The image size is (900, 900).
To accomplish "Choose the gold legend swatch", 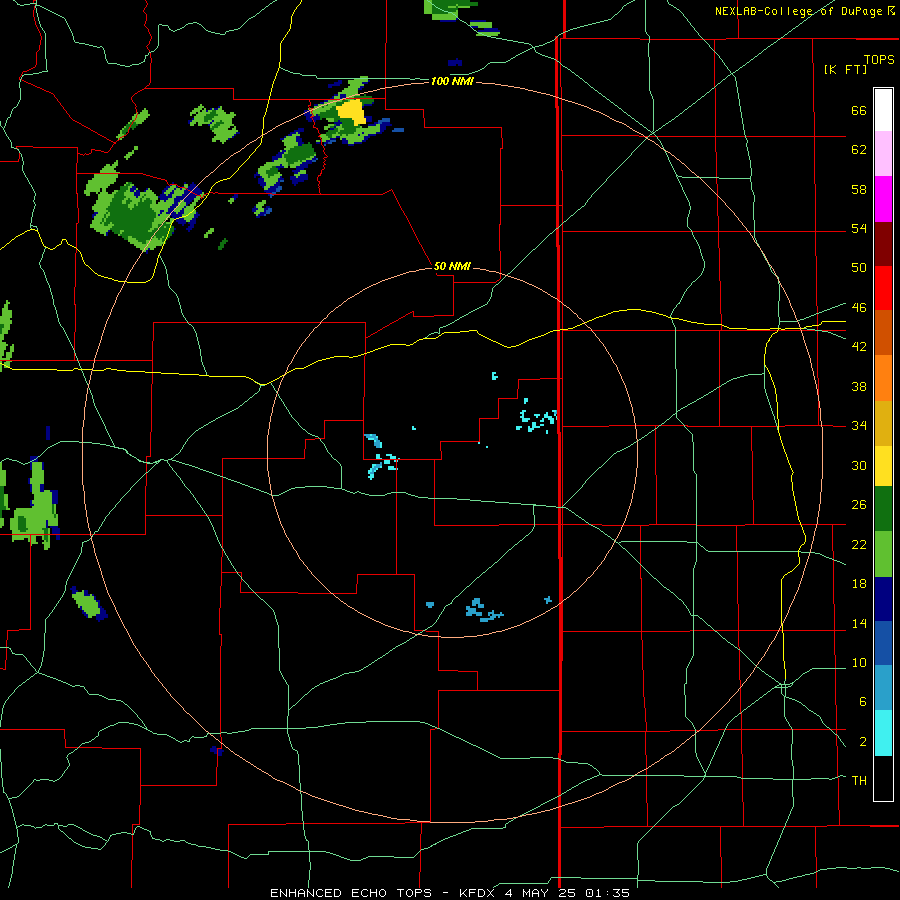I will click(883, 423).
